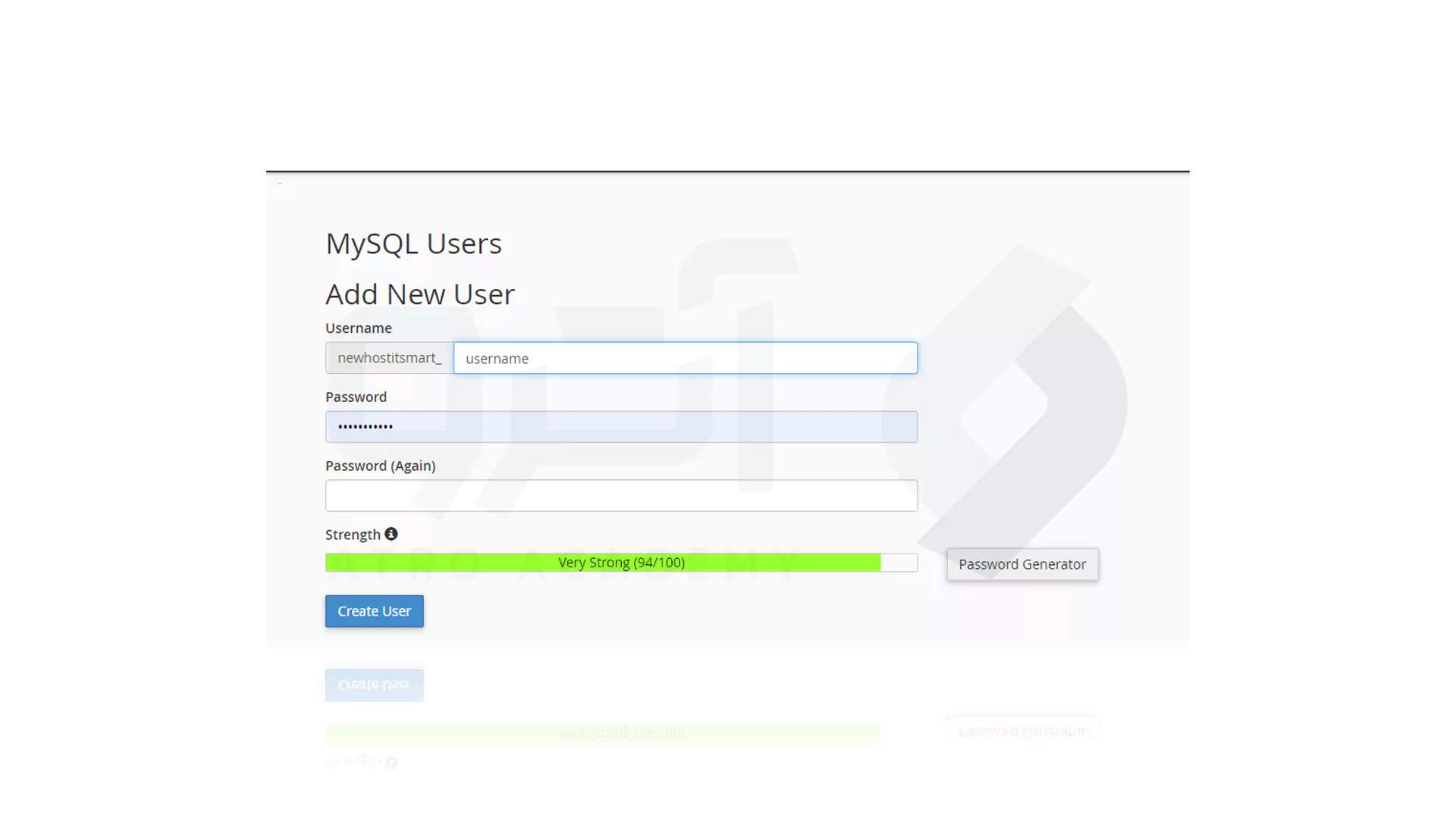Click the Add New User heading
This screenshot has height=819, width=1456.
coord(420,294)
